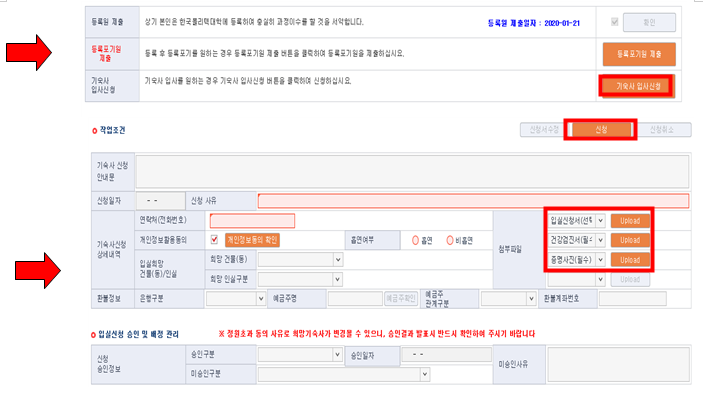This screenshot has width=703, height=396.
Task: Open the 희망 입실구분 dropdown
Action: (x=300, y=279)
